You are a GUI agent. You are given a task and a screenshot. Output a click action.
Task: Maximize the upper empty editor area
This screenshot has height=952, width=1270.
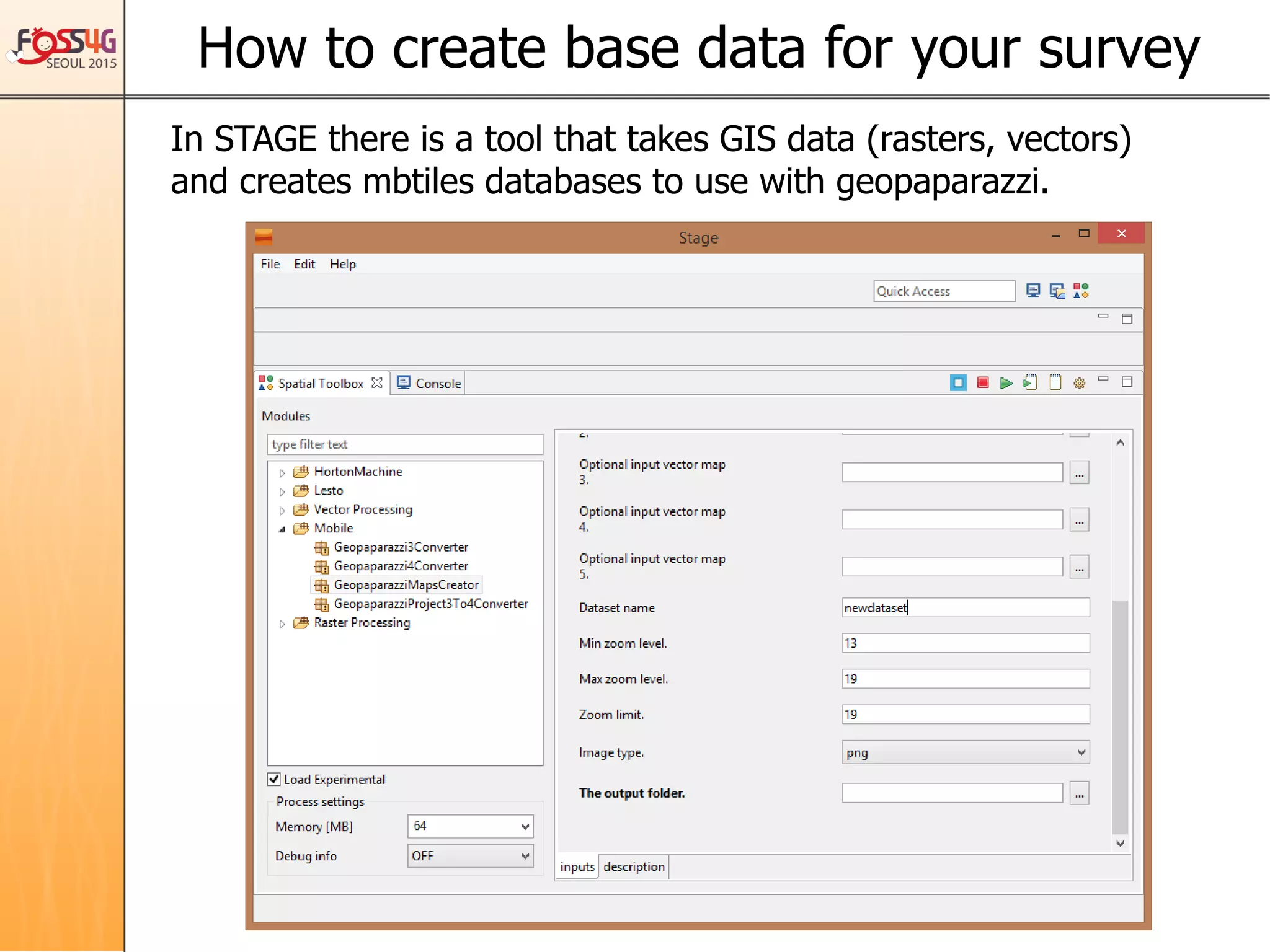[x=1127, y=319]
